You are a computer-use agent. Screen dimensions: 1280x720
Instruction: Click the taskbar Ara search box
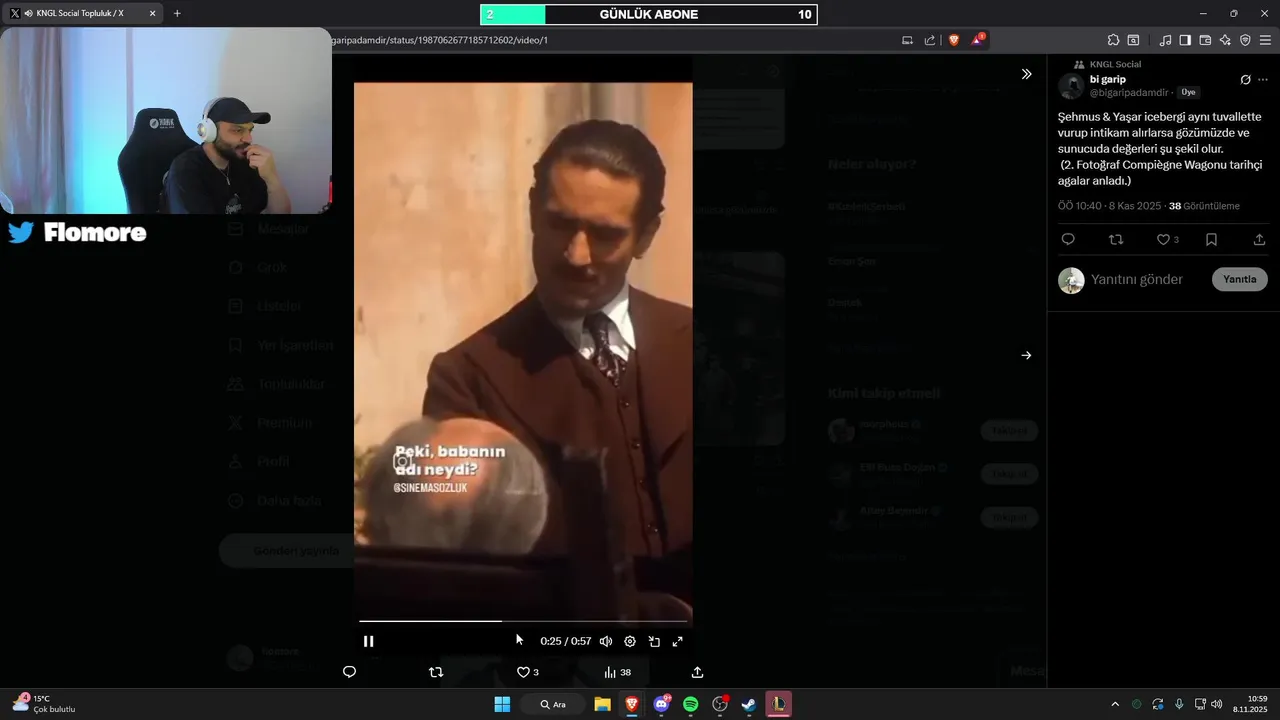point(553,704)
